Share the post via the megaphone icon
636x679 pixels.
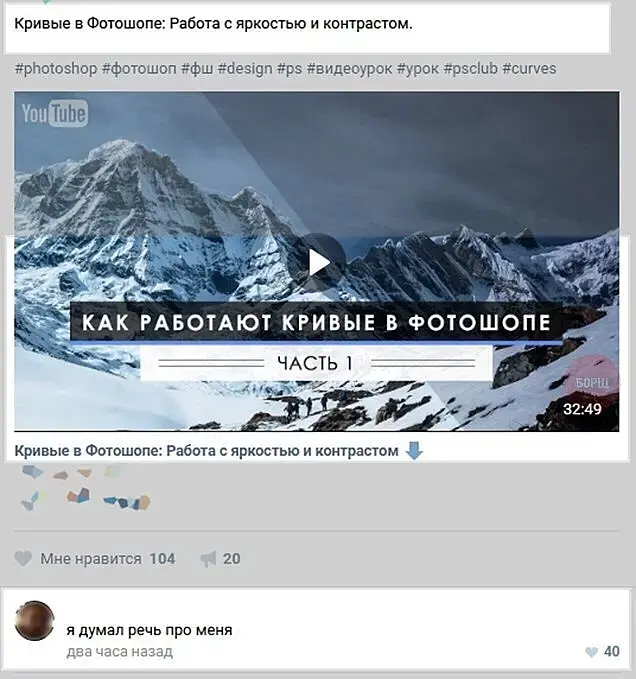pos(208,559)
